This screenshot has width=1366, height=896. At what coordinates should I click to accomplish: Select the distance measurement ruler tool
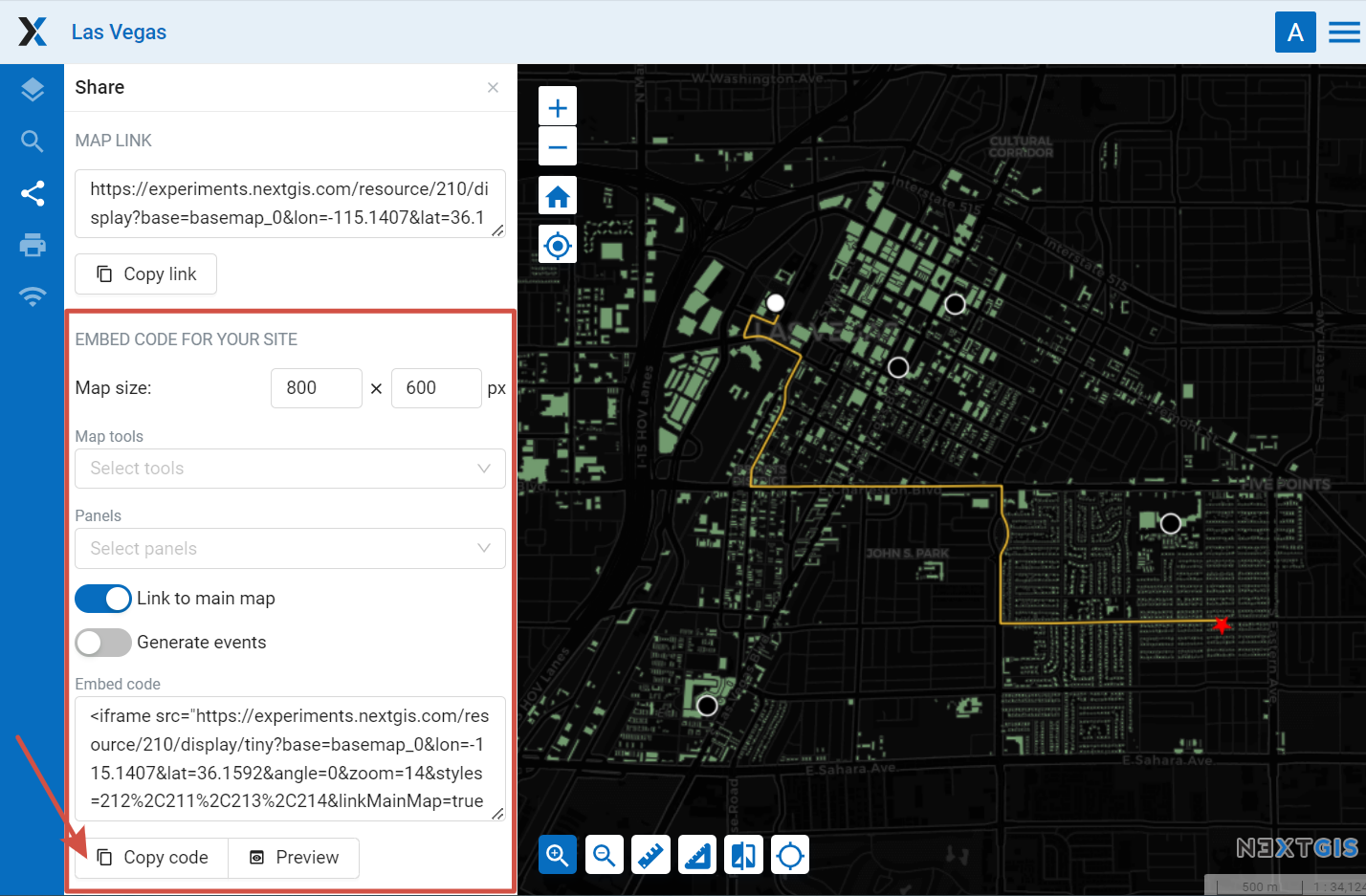click(x=650, y=855)
